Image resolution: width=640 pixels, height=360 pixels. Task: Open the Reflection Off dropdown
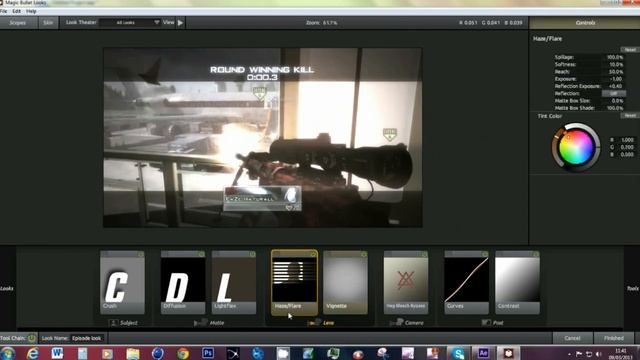613,93
